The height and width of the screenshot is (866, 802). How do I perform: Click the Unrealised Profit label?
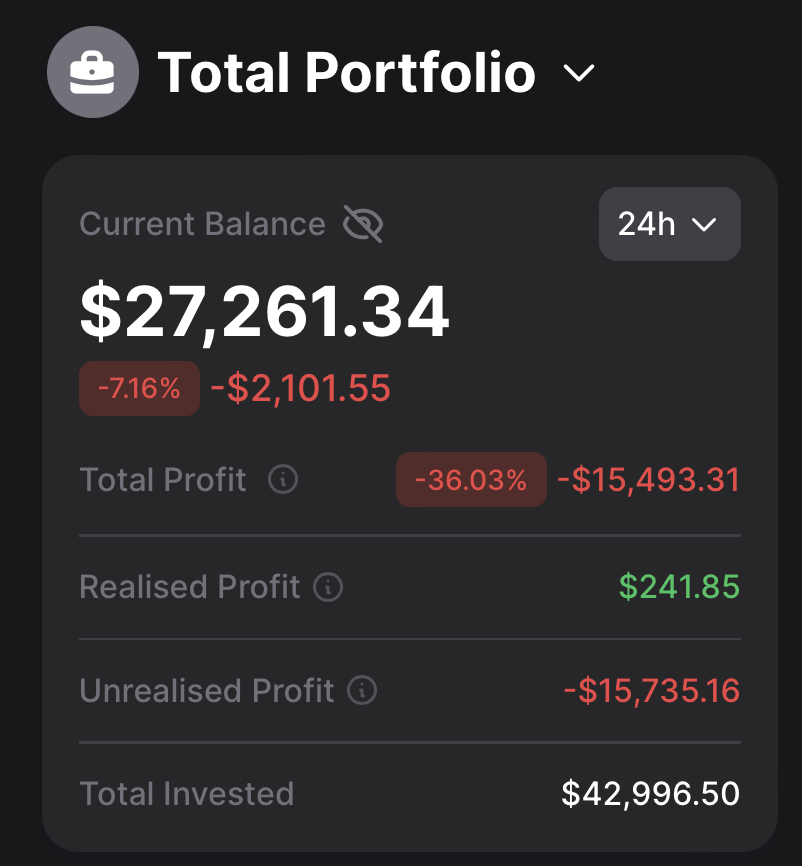pos(207,690)
